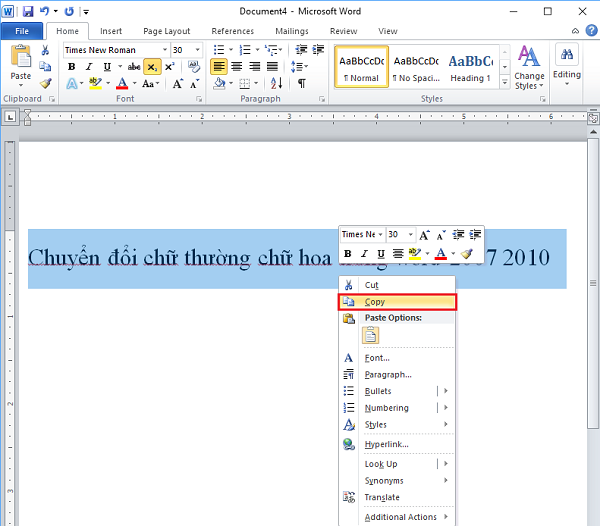
Task: Switch to the Review tab
Action: (344, 31)
